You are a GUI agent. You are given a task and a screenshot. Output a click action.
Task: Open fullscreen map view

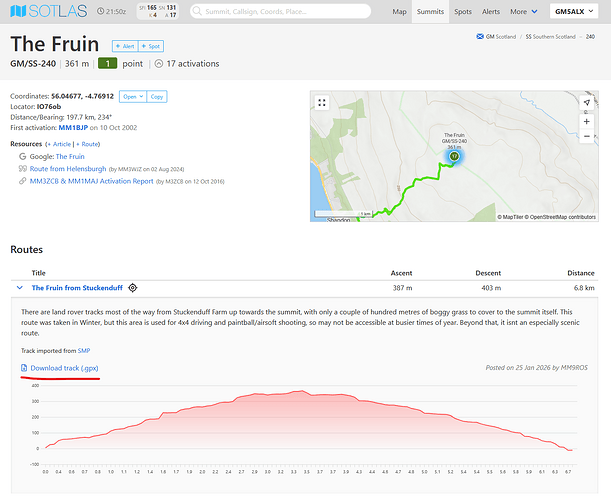322,102
